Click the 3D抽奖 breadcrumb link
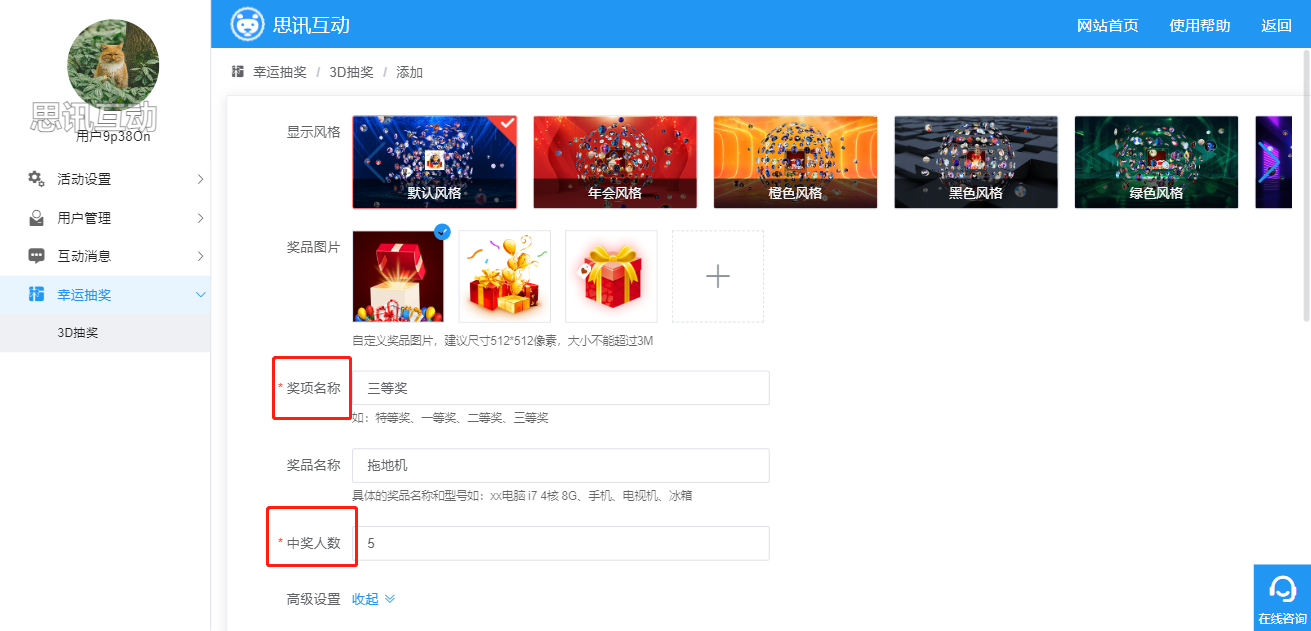 [351, 72]
